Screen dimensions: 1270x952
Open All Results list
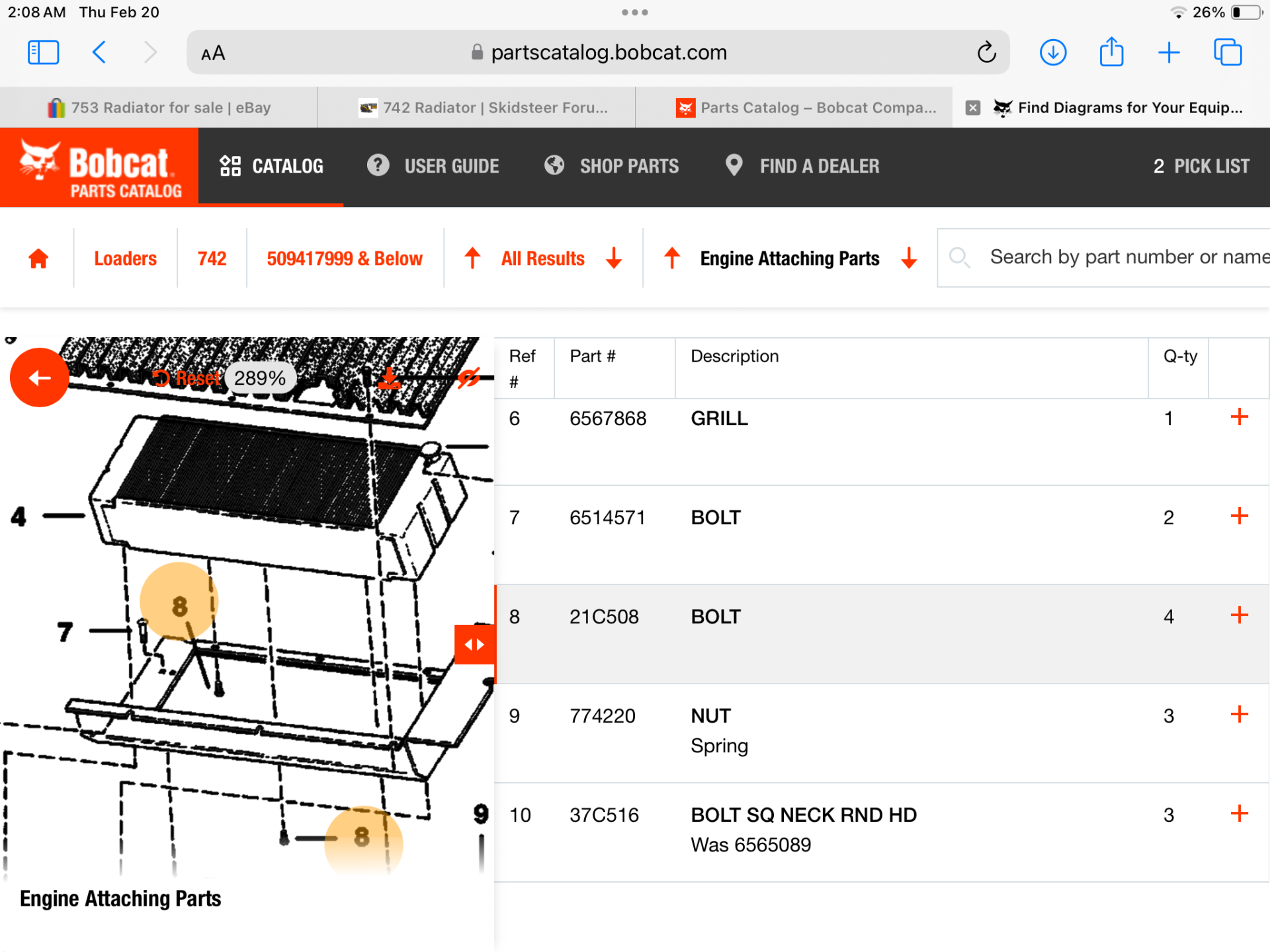(543, 258)
